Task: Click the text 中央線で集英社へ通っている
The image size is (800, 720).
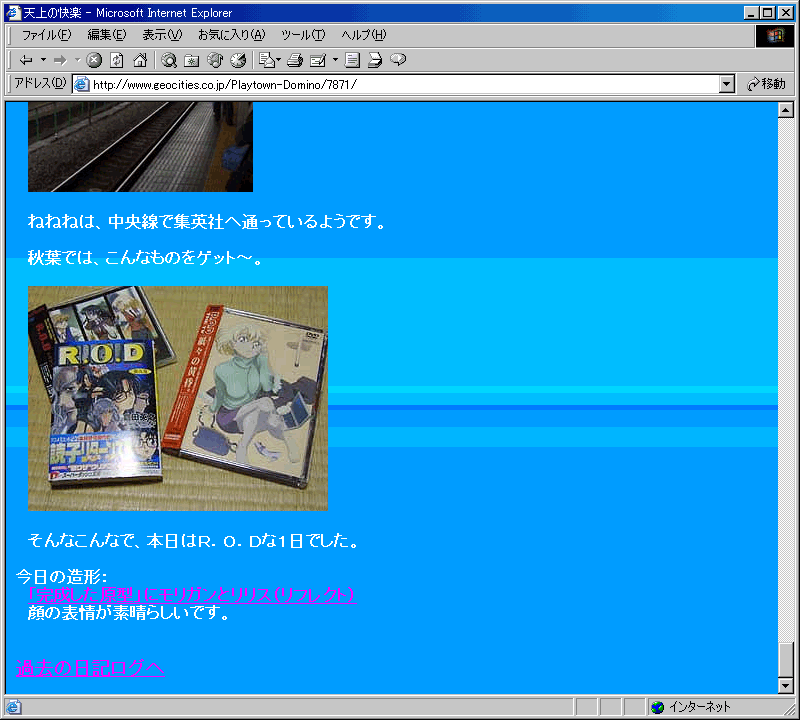Action: (217, 221)
